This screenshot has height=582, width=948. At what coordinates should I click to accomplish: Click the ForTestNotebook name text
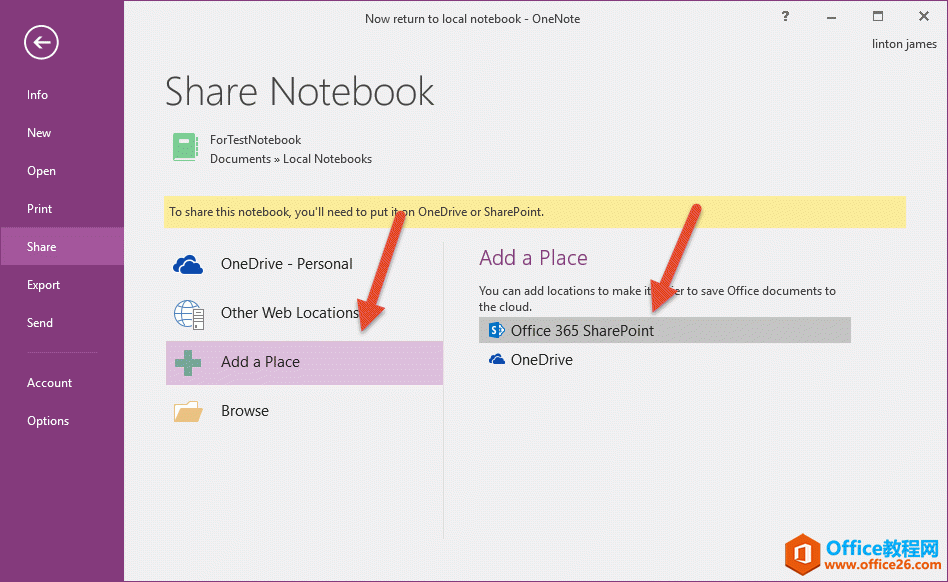click(255, 140)
